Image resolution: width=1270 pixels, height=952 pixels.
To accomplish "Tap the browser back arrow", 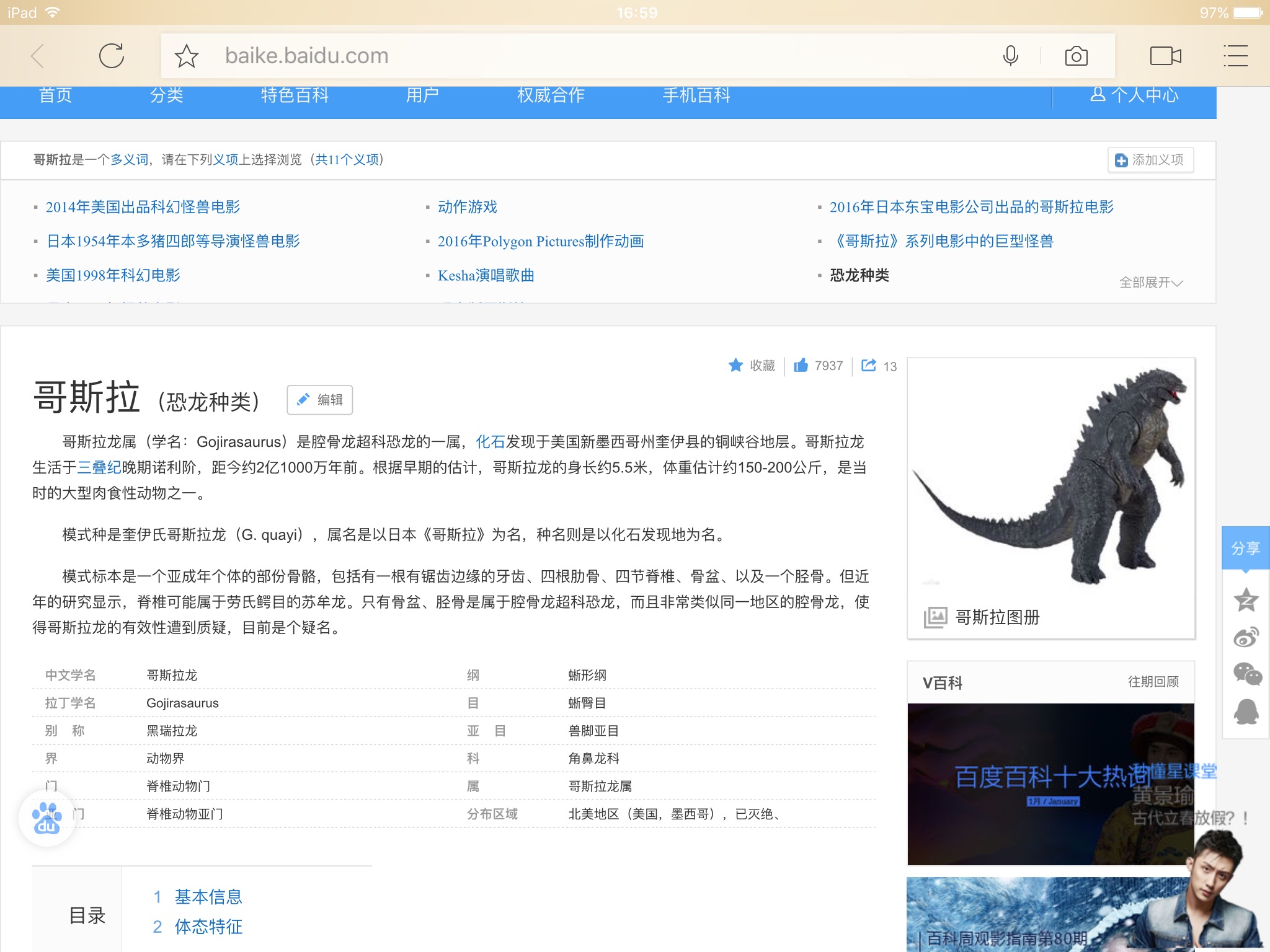I will pyautogui.click(x=37, y=56).
